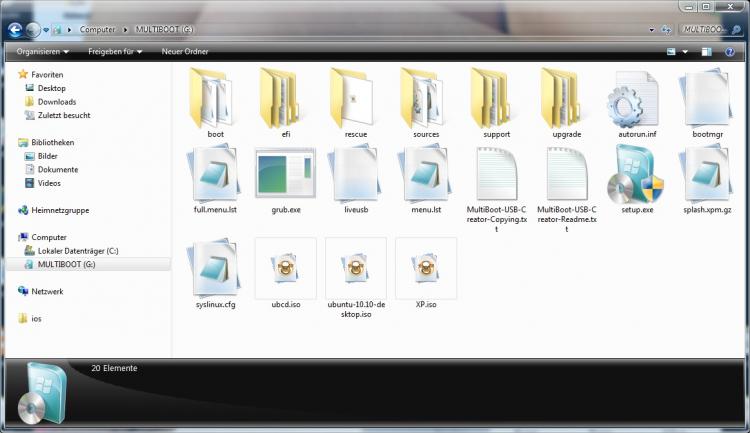Click the search input field
This screenshot has height=433, width=750.
pyautogui.click(x=710, y=30)
